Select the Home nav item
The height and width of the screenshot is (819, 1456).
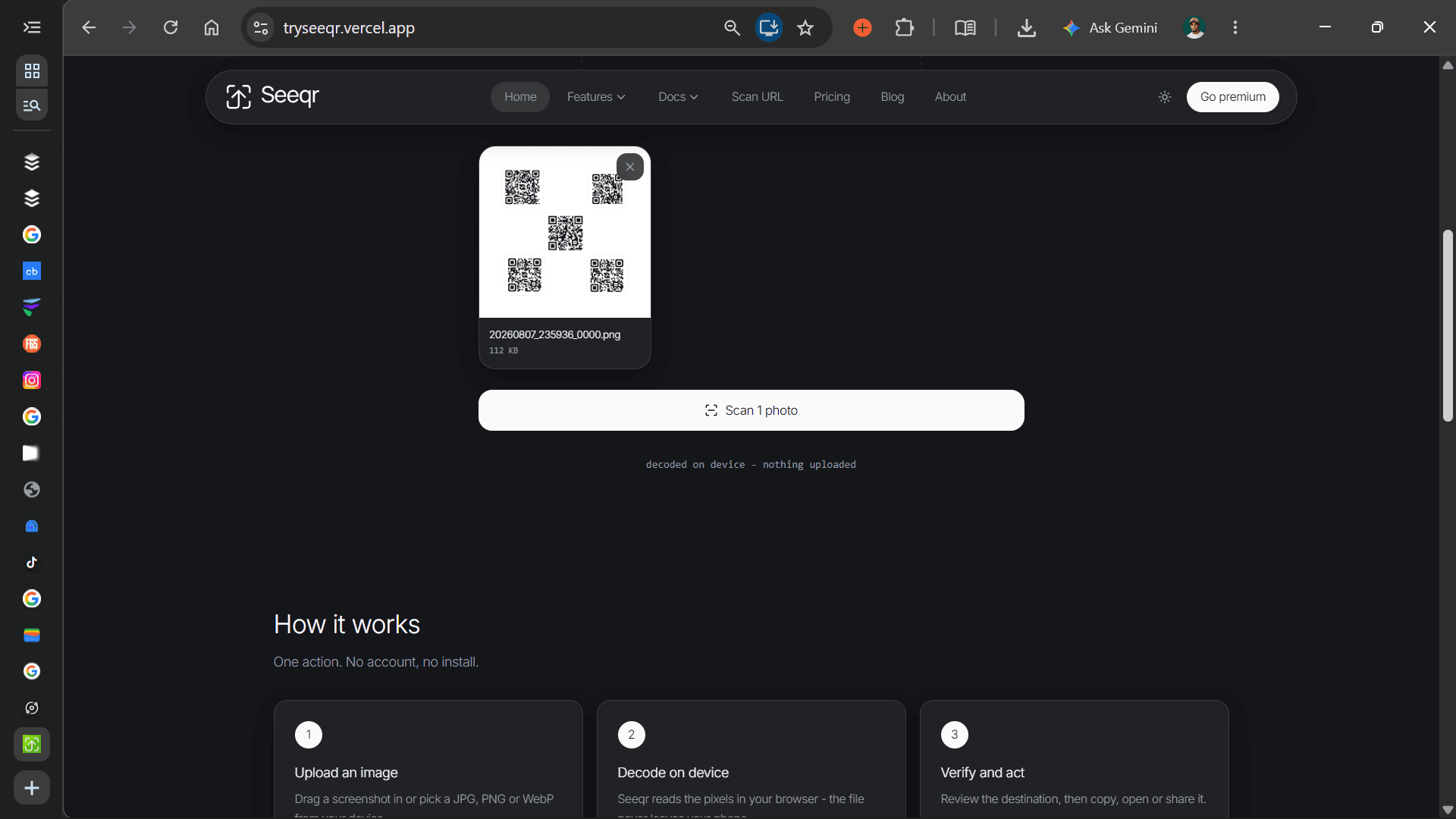520,97
